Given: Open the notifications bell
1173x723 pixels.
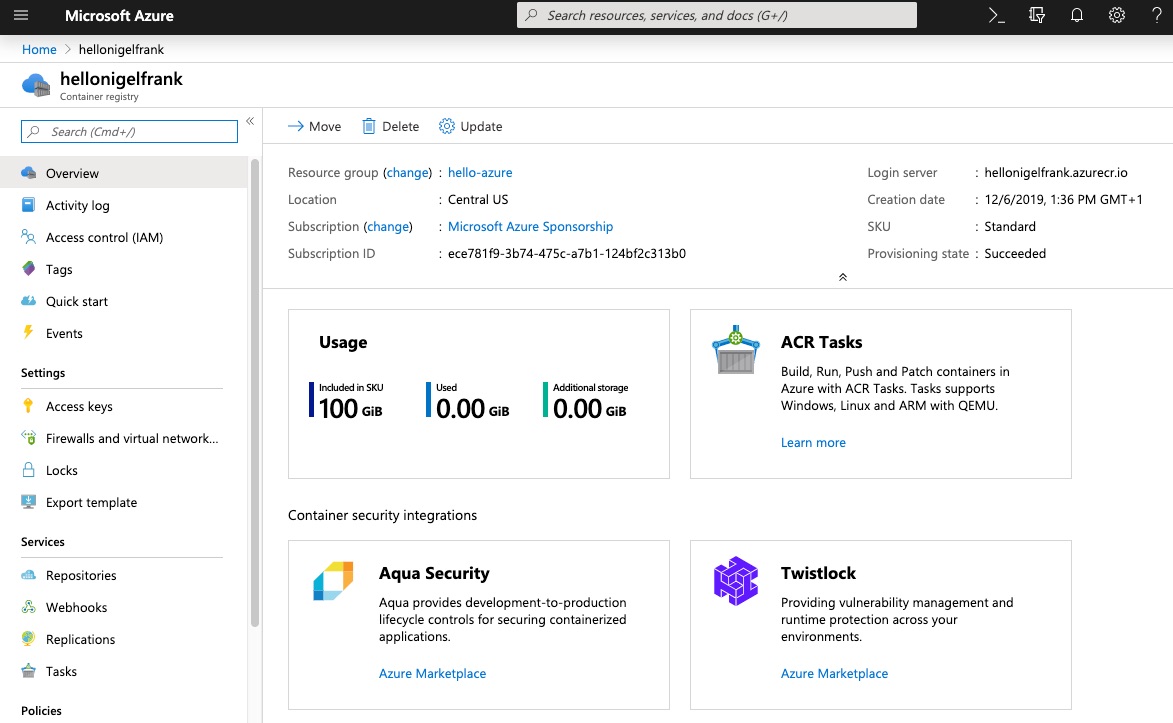Looking at the screenshot, I should pos(1076,15).
